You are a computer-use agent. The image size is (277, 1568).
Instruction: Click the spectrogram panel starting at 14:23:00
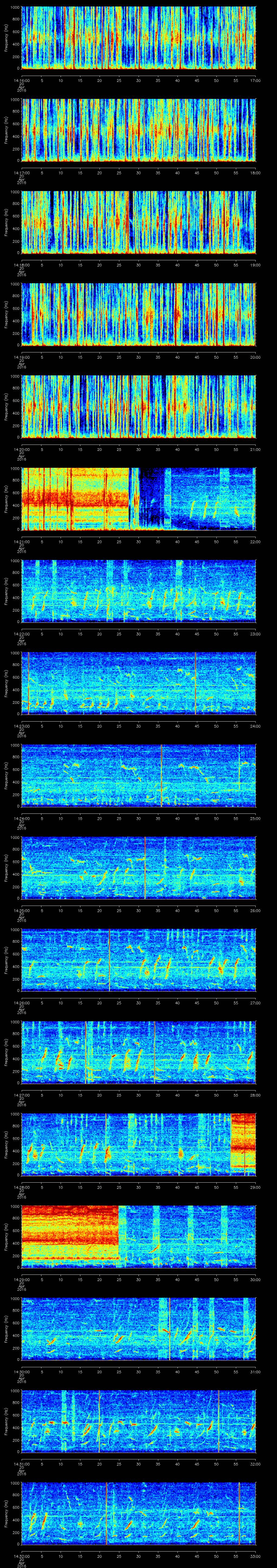tap(139, 683)
